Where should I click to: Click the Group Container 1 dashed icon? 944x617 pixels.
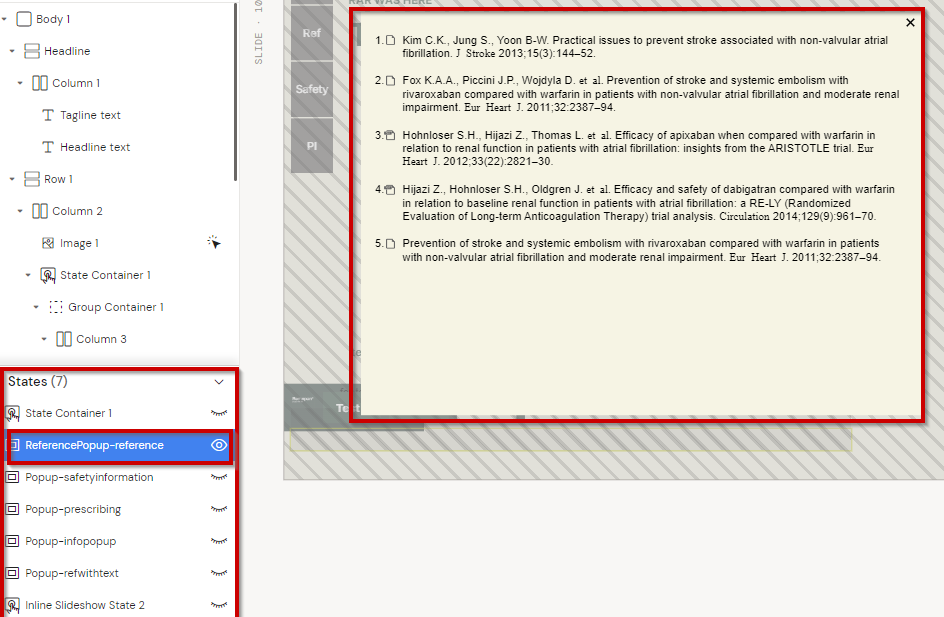click(56, 307)
